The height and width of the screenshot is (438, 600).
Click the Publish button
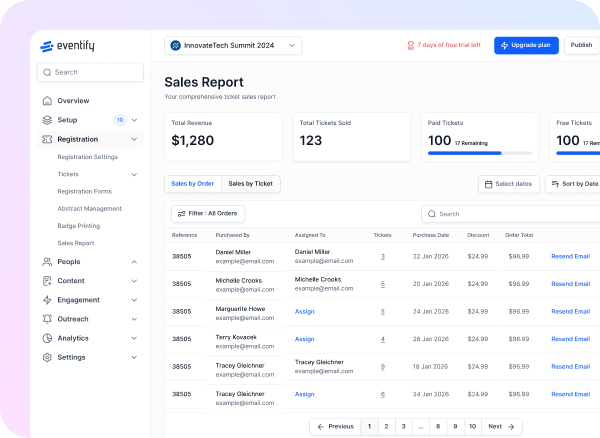coord(582,46)
